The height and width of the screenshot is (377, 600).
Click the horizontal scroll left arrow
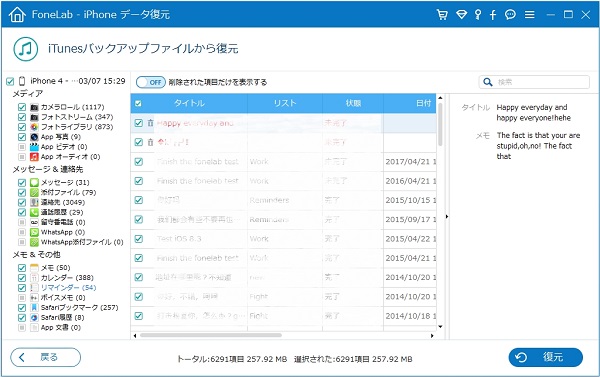pyautogui.click(x=135, y=336)
